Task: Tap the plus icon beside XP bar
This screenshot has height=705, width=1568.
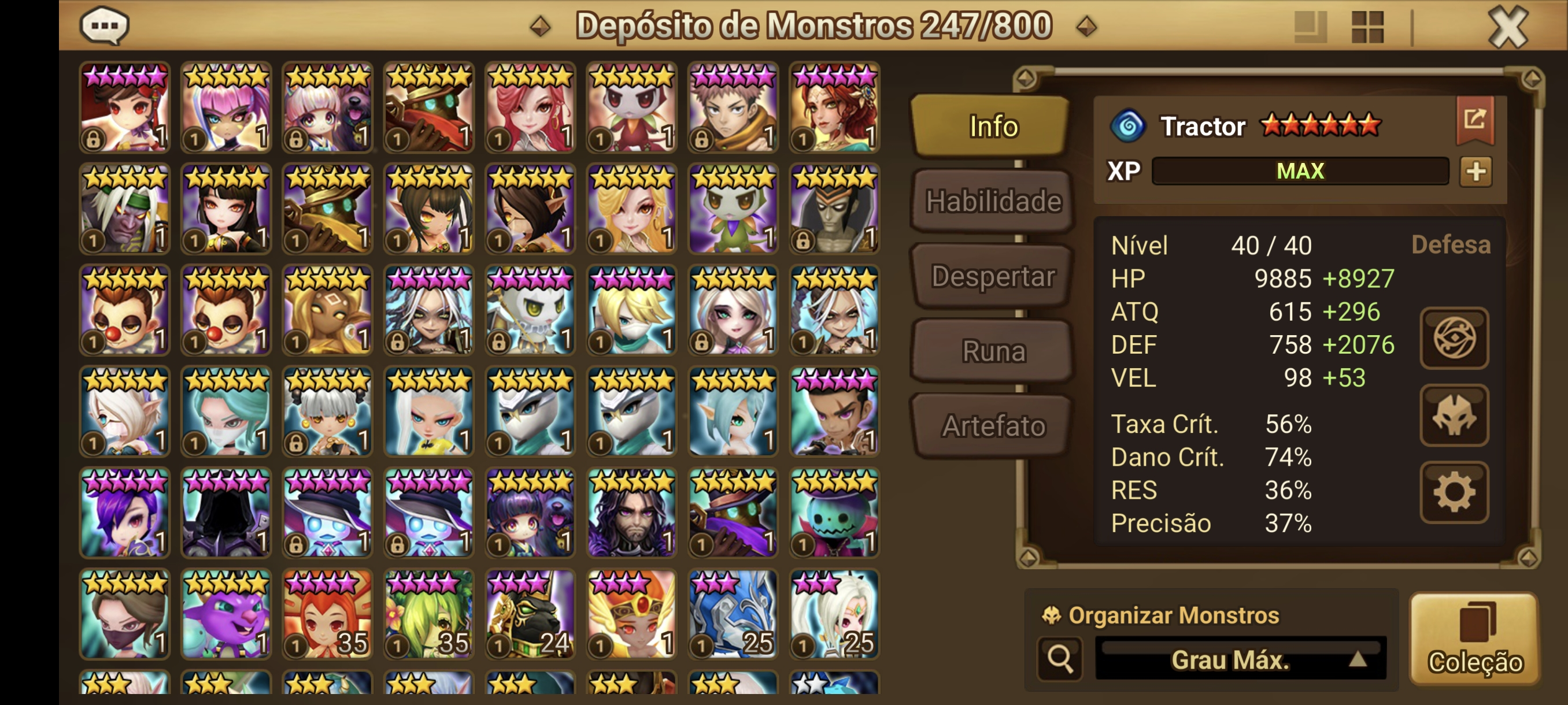Action: [x=1475, y=172]
